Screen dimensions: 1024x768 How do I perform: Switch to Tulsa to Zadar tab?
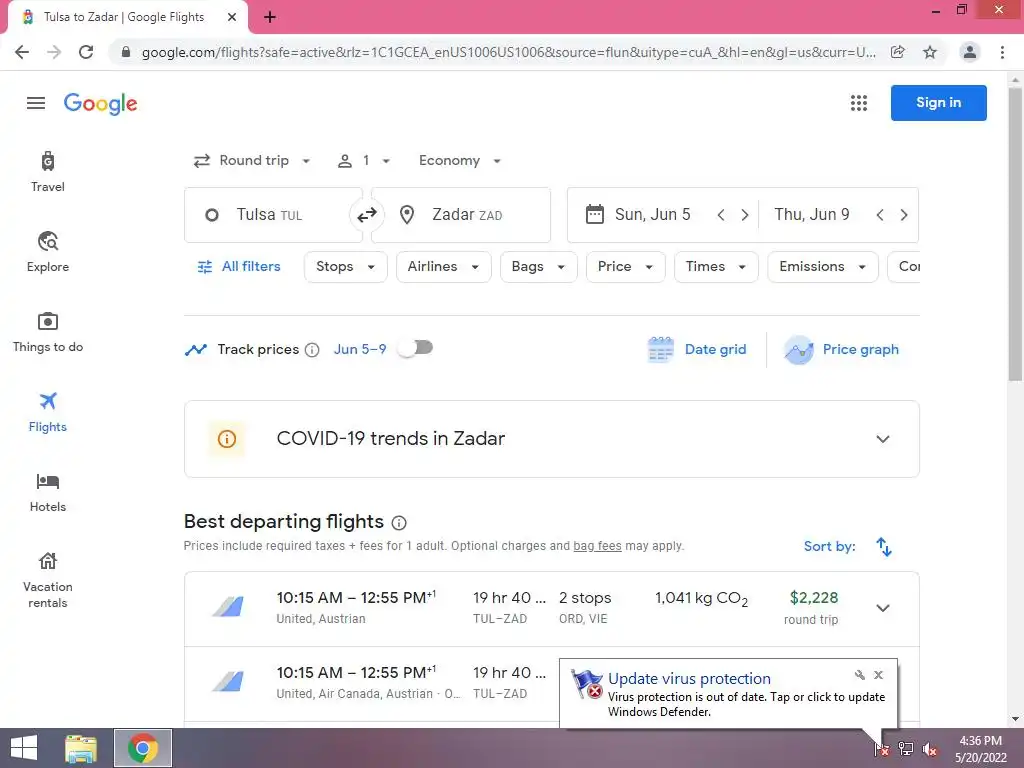coord(124,17)
